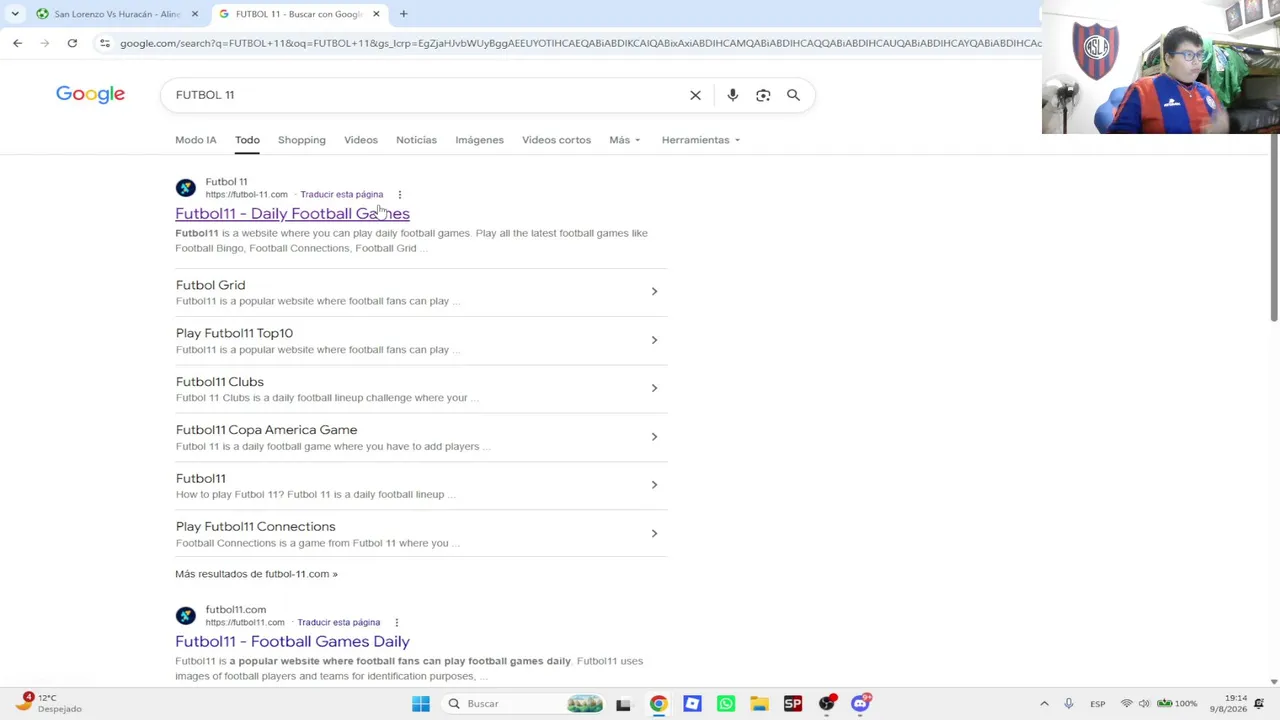Click the Google logo
This screenshot has width=1280, height=720.
(x=90, y=94)
